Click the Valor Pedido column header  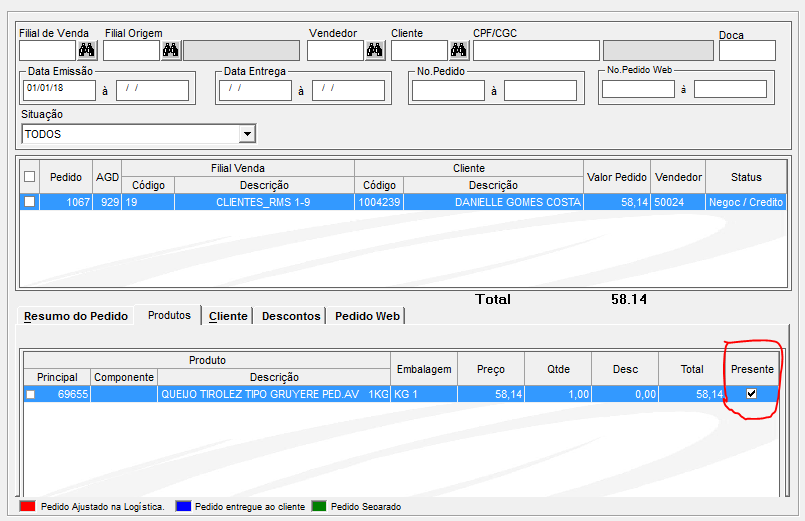[617, 177]
